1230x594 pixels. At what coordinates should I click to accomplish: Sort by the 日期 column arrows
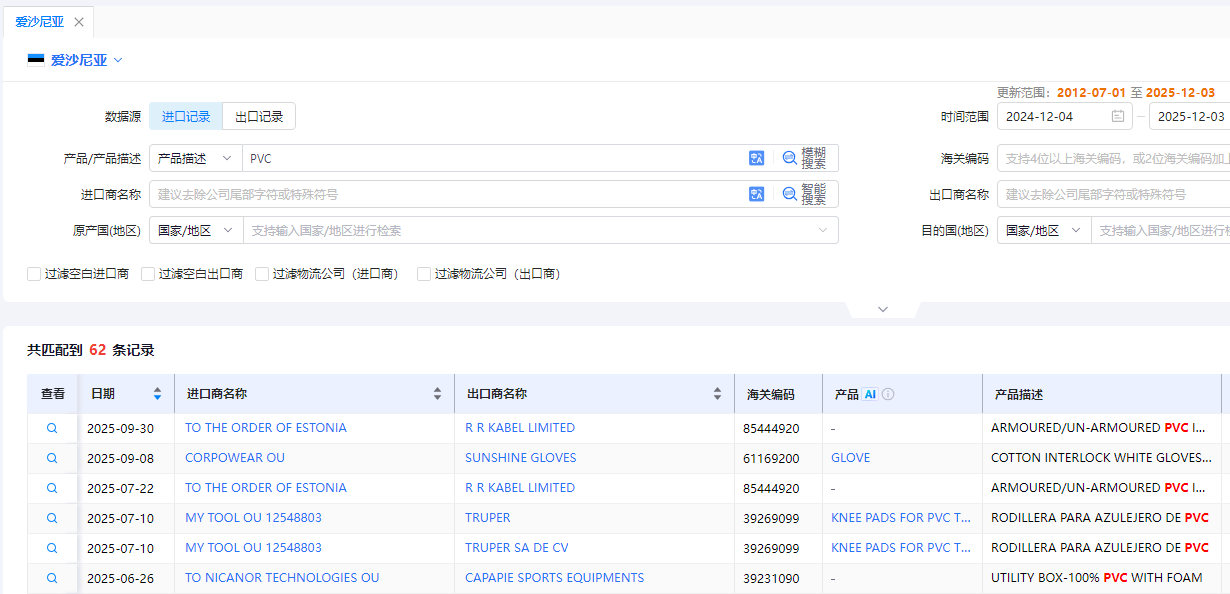(157, 394)
